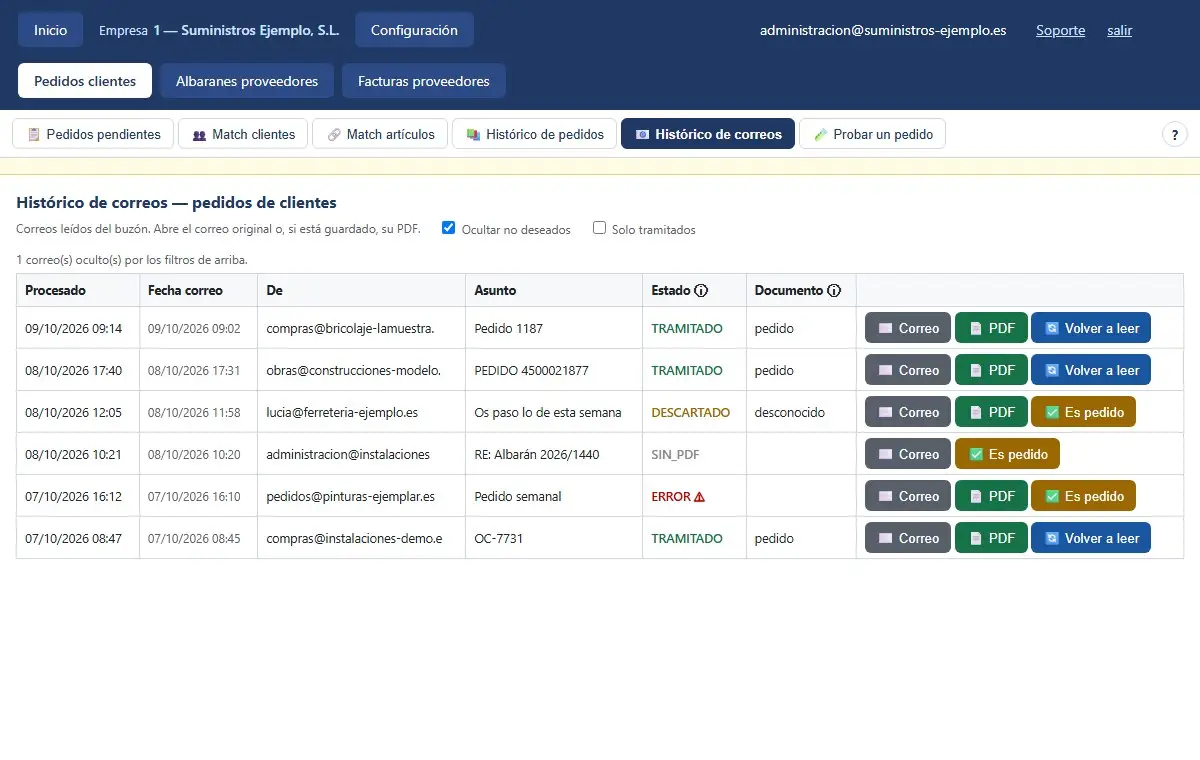The height and width of the screenshot is (760, 1200).
Task: Click Volver a leer for Pedido 1187
Action: [x=1091, y=328]
